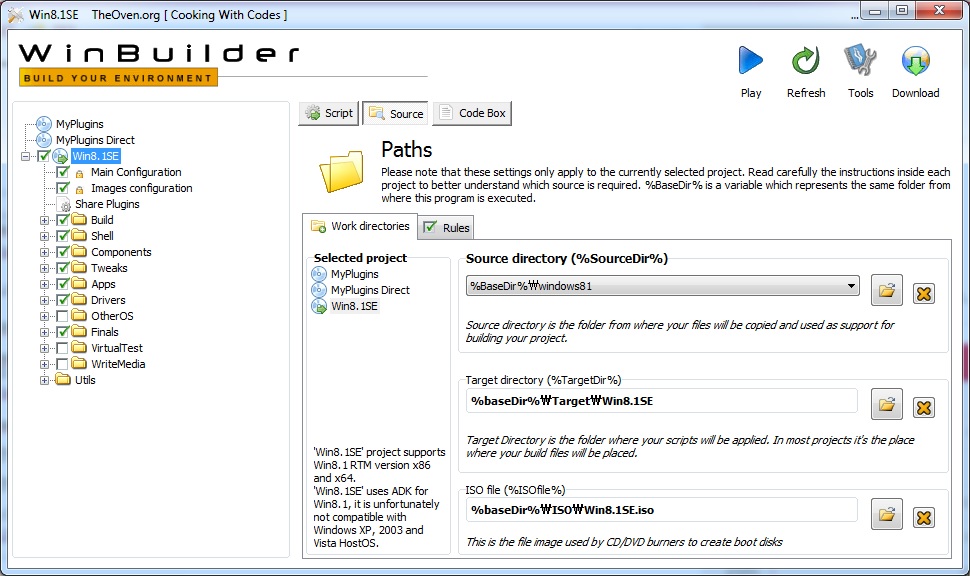970x576 pixels.
Task: Toggle the Tweaks folder checkbox
Action: [62, 268]
